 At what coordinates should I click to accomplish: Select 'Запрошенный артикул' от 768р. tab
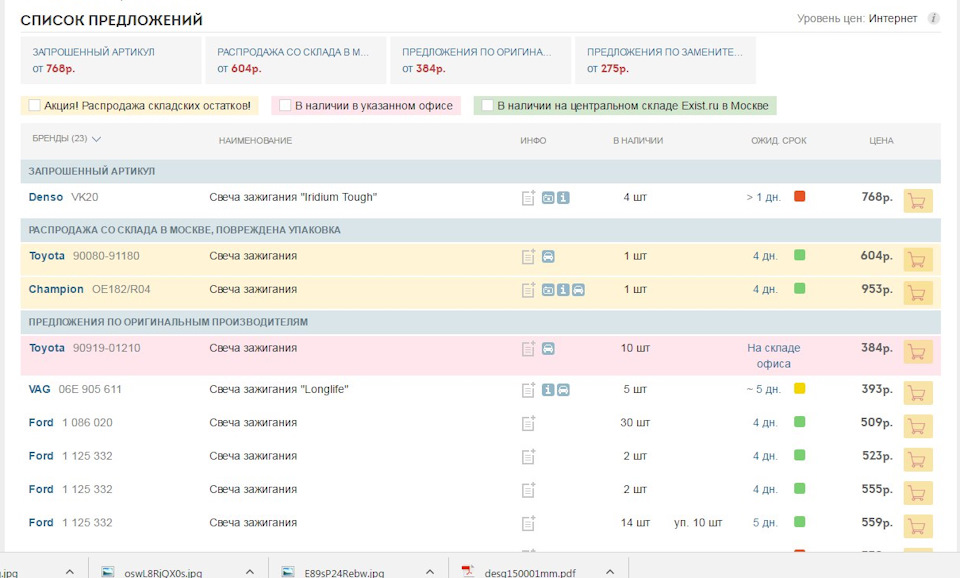coord(111,60)
